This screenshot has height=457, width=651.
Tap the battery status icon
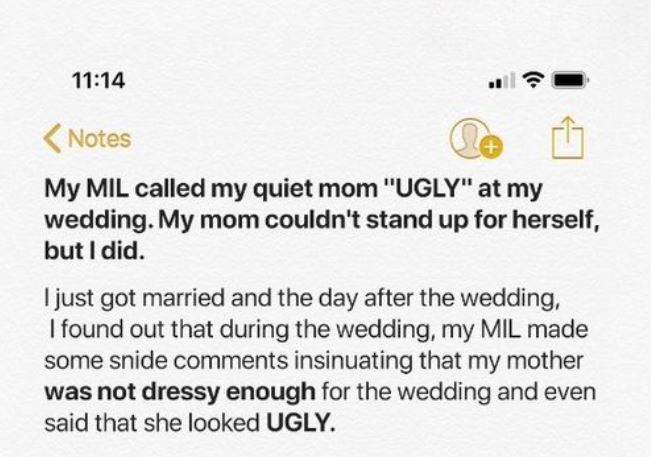(569, 80)
